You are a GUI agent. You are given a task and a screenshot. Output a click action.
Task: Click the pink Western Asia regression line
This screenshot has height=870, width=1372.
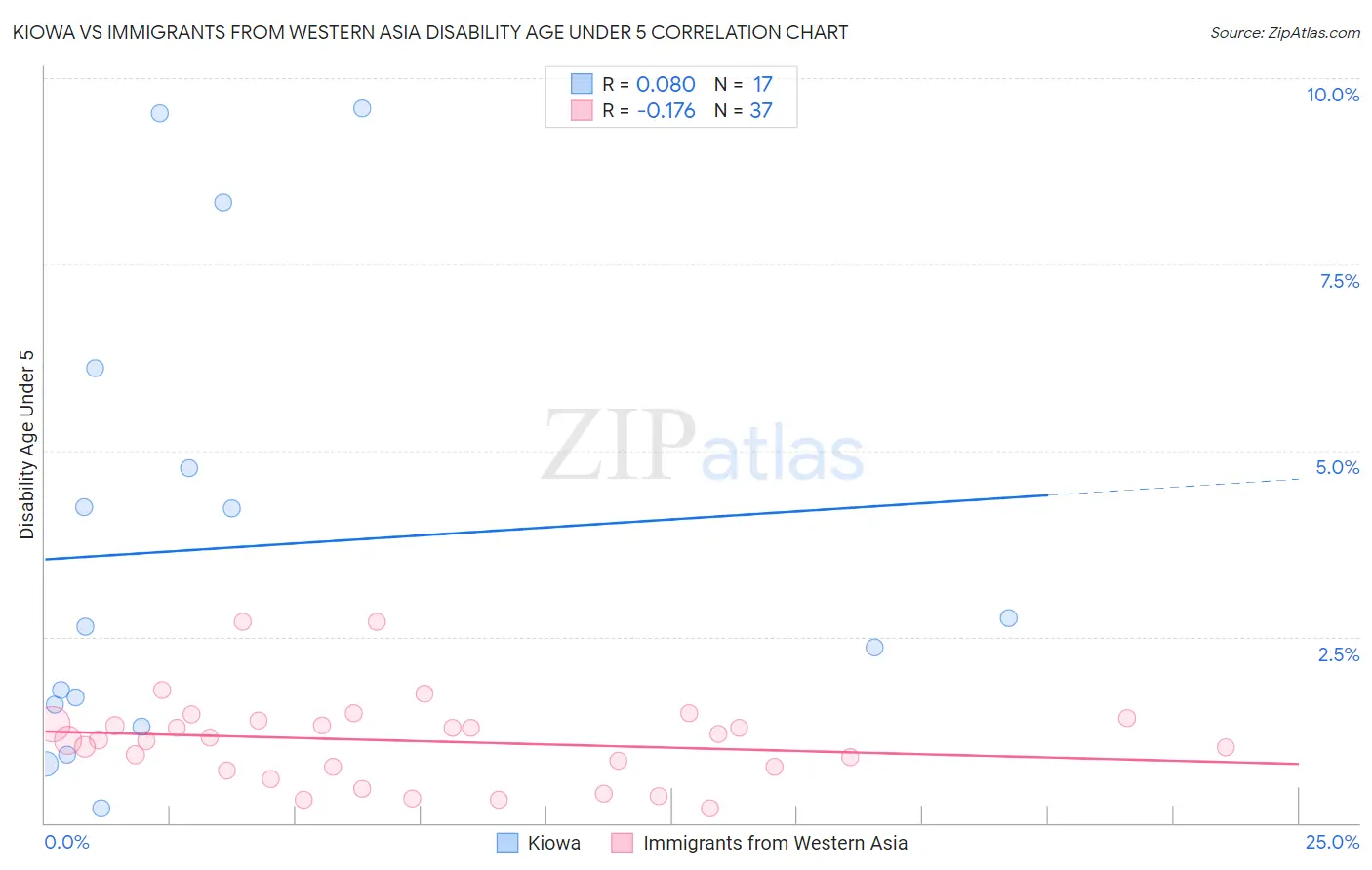pyautogui.click(x=671, y=747)
